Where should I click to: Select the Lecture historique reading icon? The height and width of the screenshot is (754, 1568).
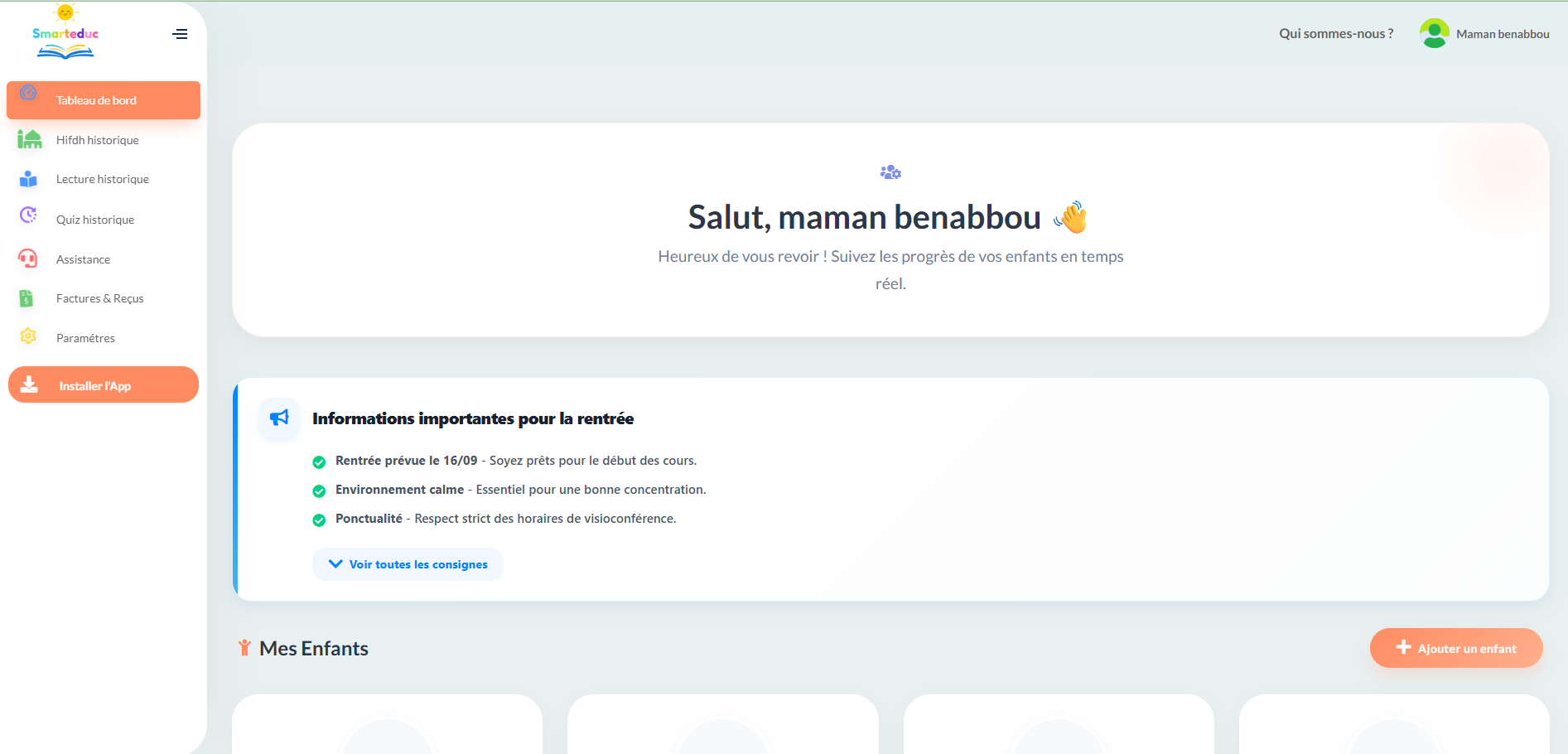(x=28, y=179)
